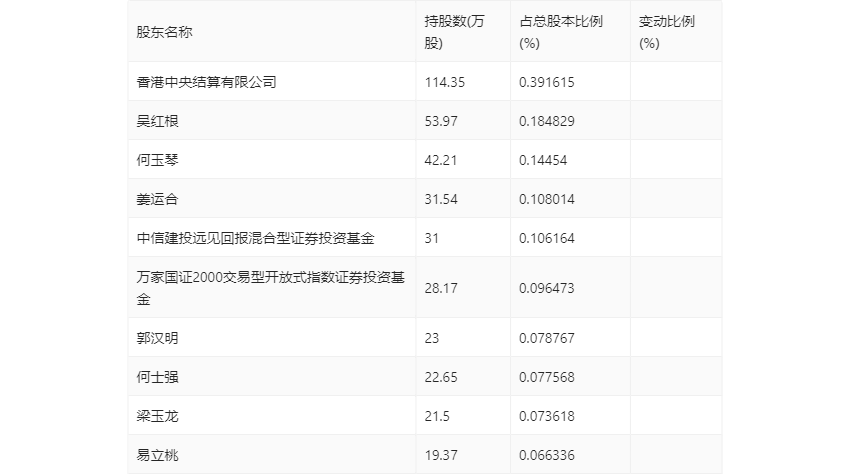Click the 占总股本比例(%) column header

561,32
